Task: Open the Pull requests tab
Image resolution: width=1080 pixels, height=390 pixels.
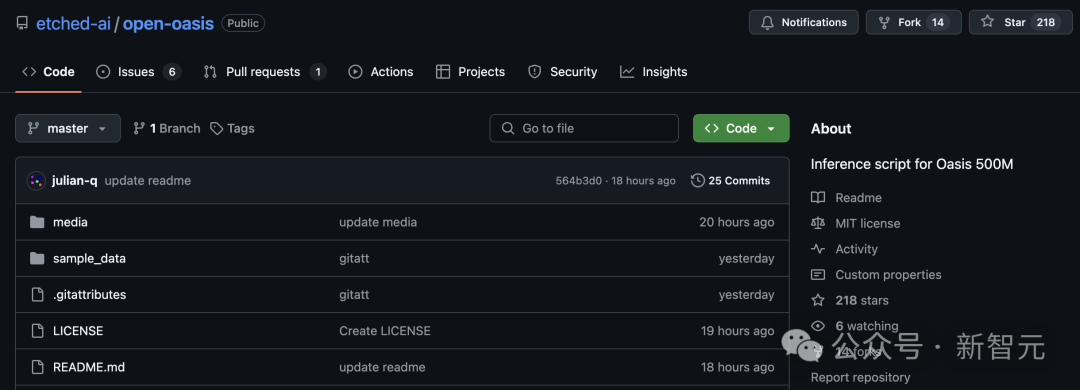Action: [264, 72]
